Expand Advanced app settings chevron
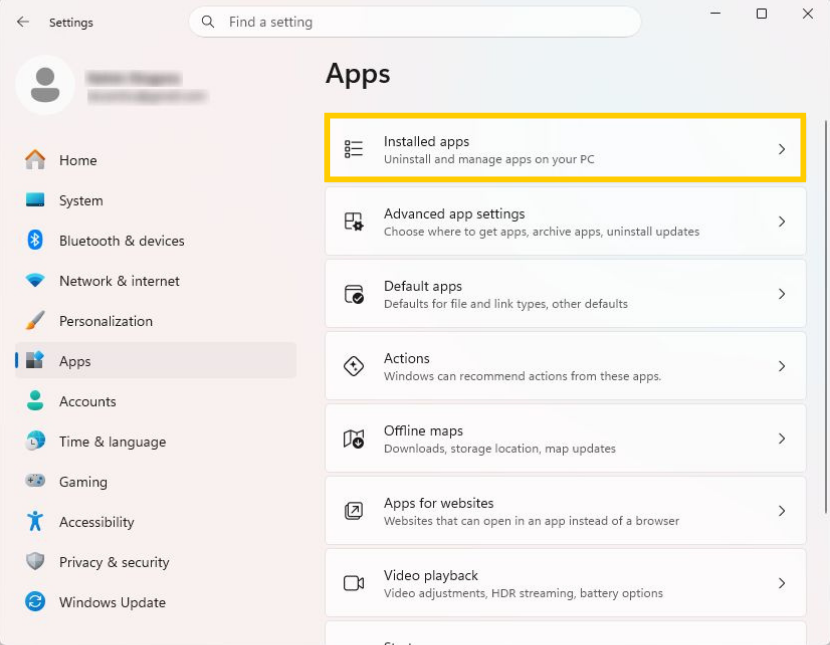Viewport: 830px width, 645px height. point(782,221)
